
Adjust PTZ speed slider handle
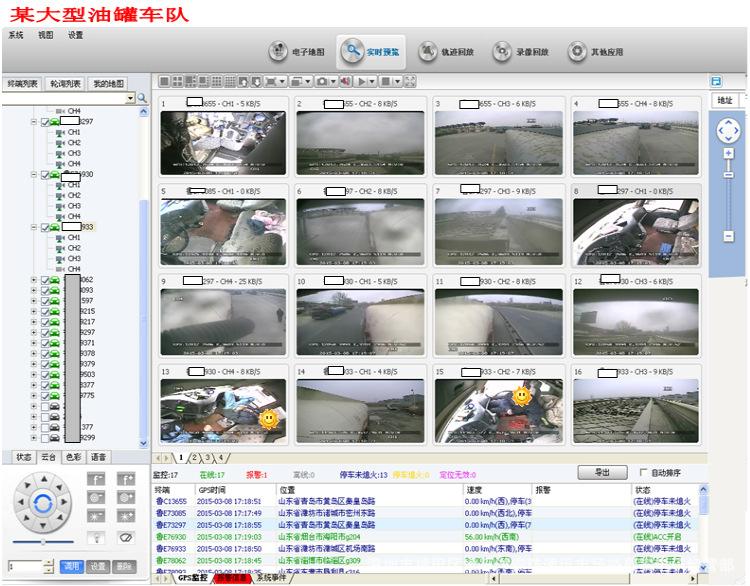tap(43, 542)
